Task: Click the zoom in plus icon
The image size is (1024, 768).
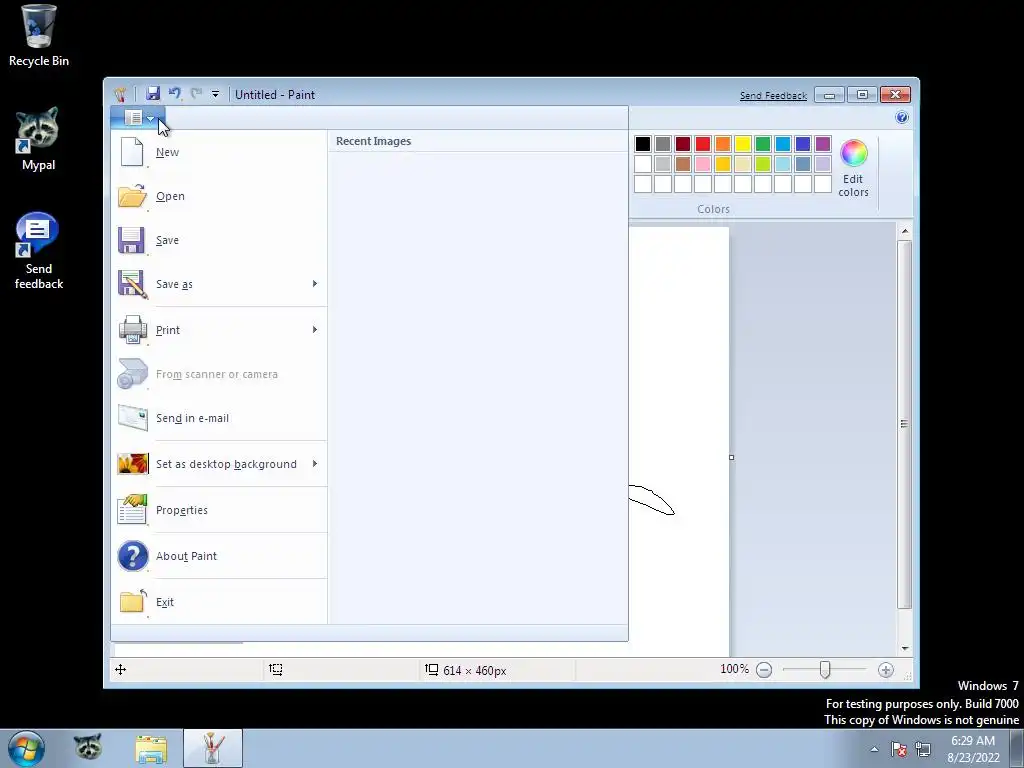Action: (x=886, y=670)
